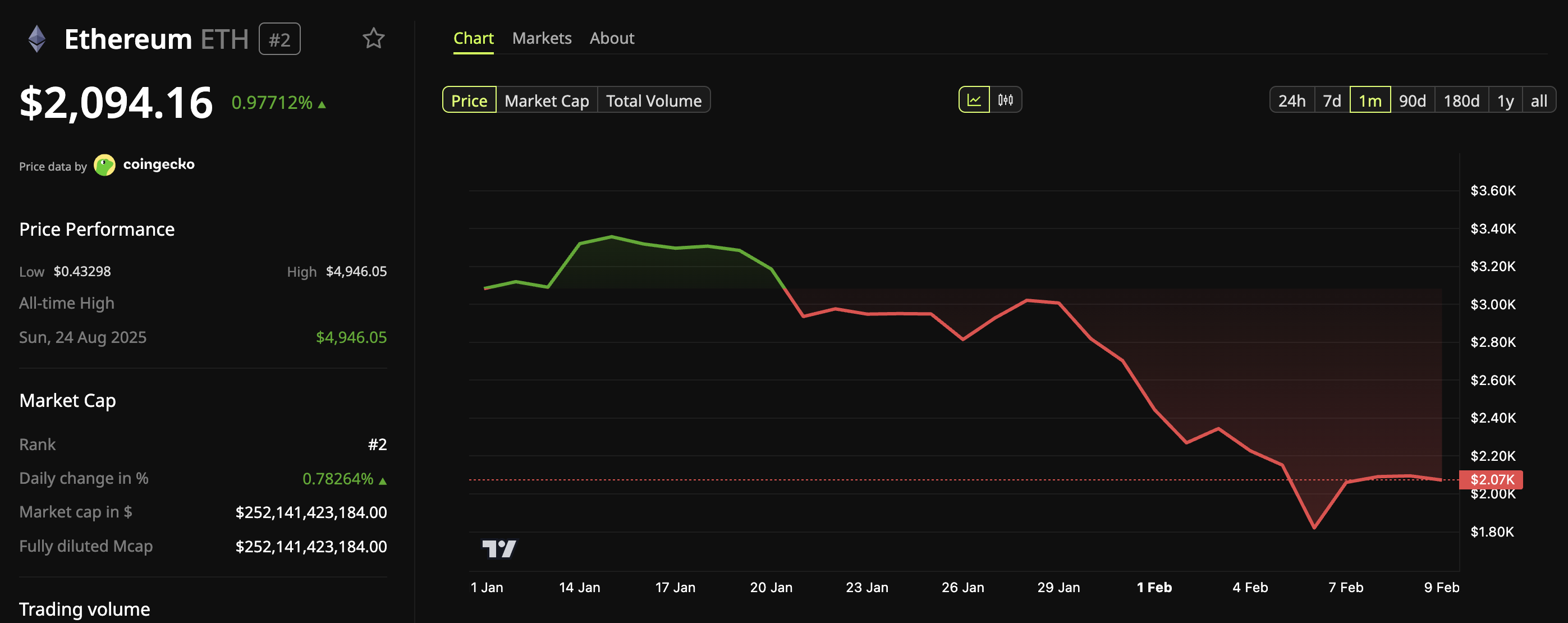The image size is (1568, 623).
Task: Enable the Price chart view
Action: [469, 100]
